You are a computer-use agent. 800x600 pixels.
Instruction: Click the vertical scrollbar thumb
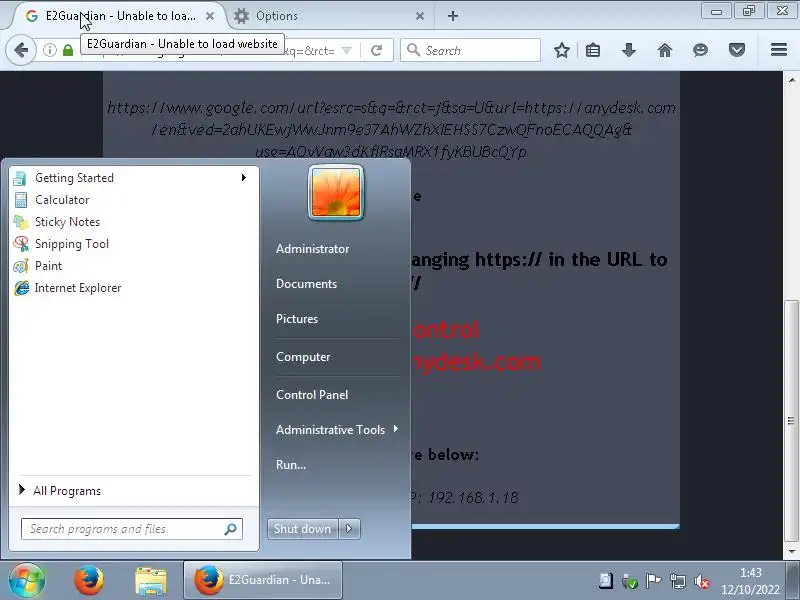791,421
